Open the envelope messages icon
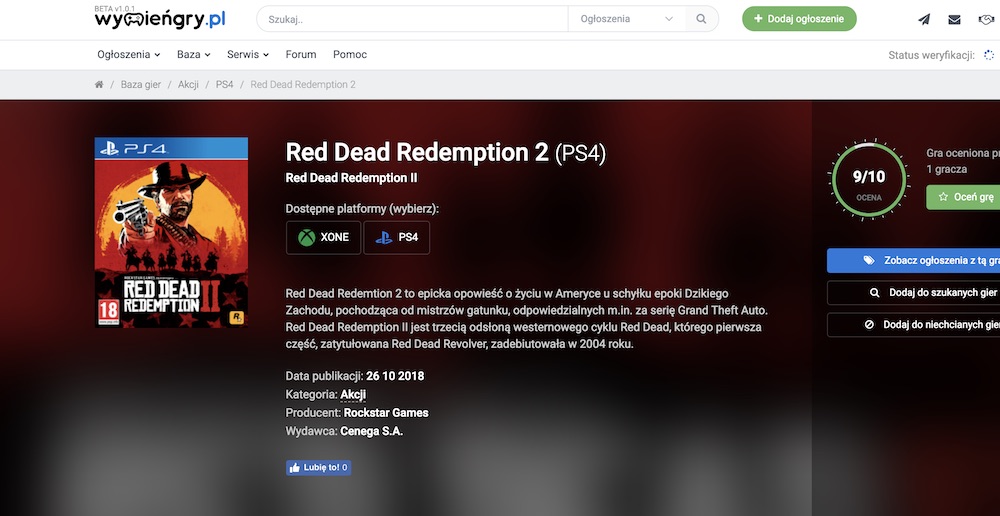The image size is (1000, 516). pyautogui.click(x=954, y=19)
